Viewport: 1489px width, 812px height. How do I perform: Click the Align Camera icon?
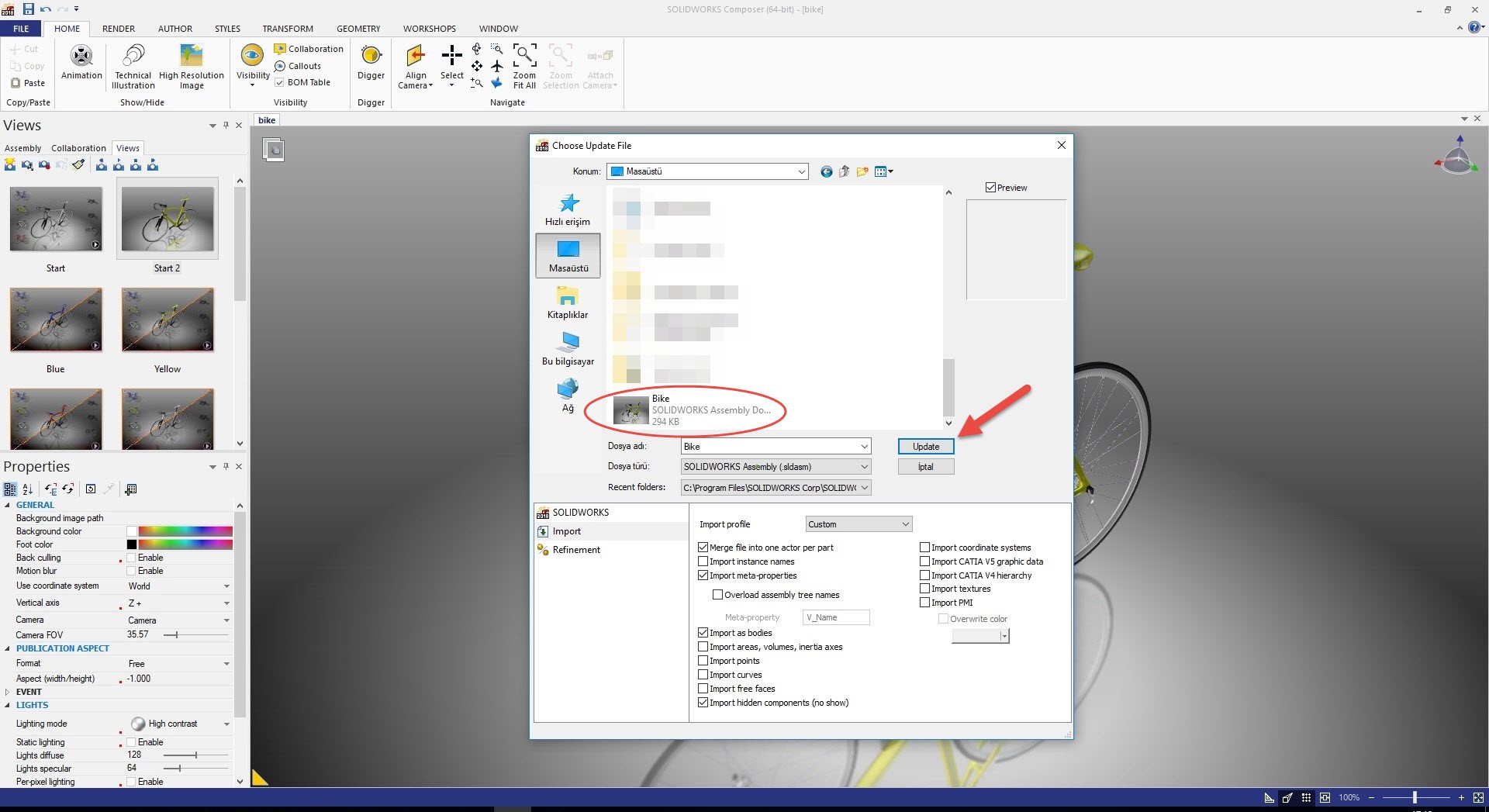[x=416, y=57]
